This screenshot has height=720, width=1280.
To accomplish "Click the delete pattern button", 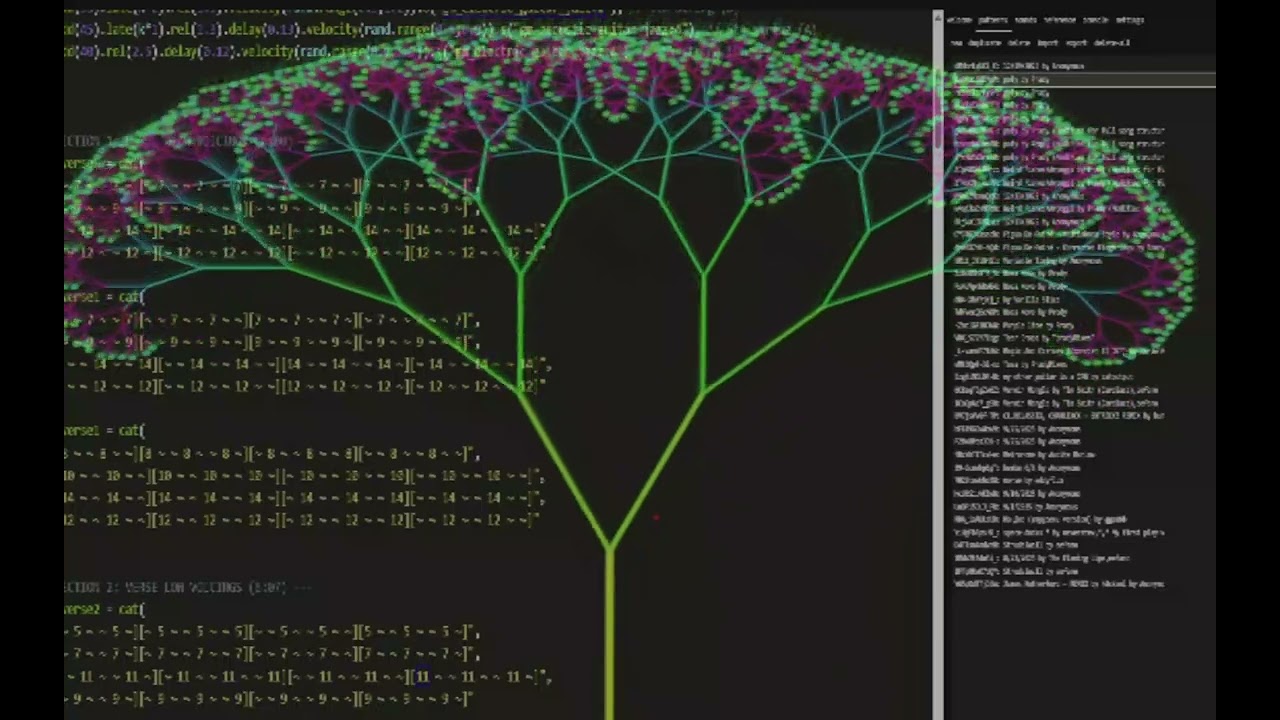I will pyautogui.click(x=1018, y=43).
